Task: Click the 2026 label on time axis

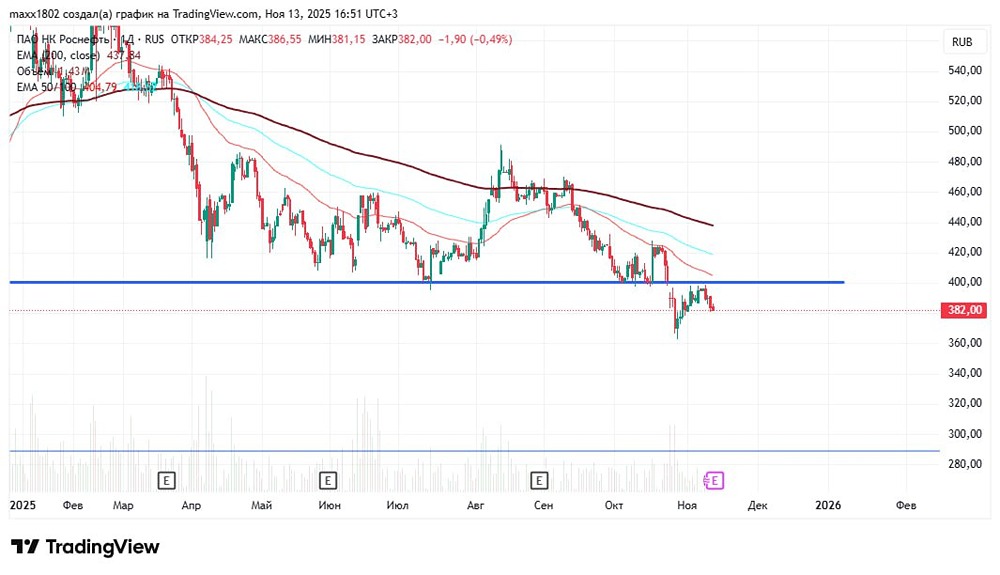Action: (x=828, y=505)
